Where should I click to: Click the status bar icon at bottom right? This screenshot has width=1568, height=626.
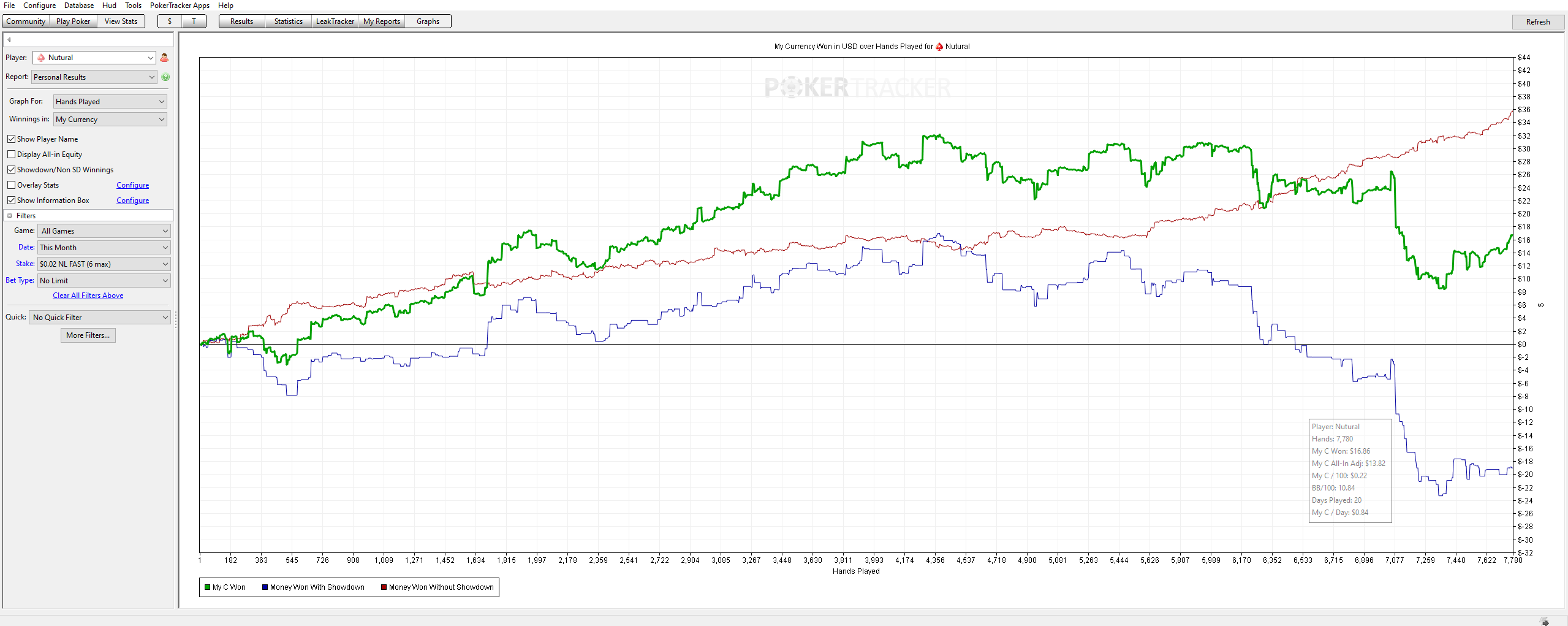point(1544,621)
